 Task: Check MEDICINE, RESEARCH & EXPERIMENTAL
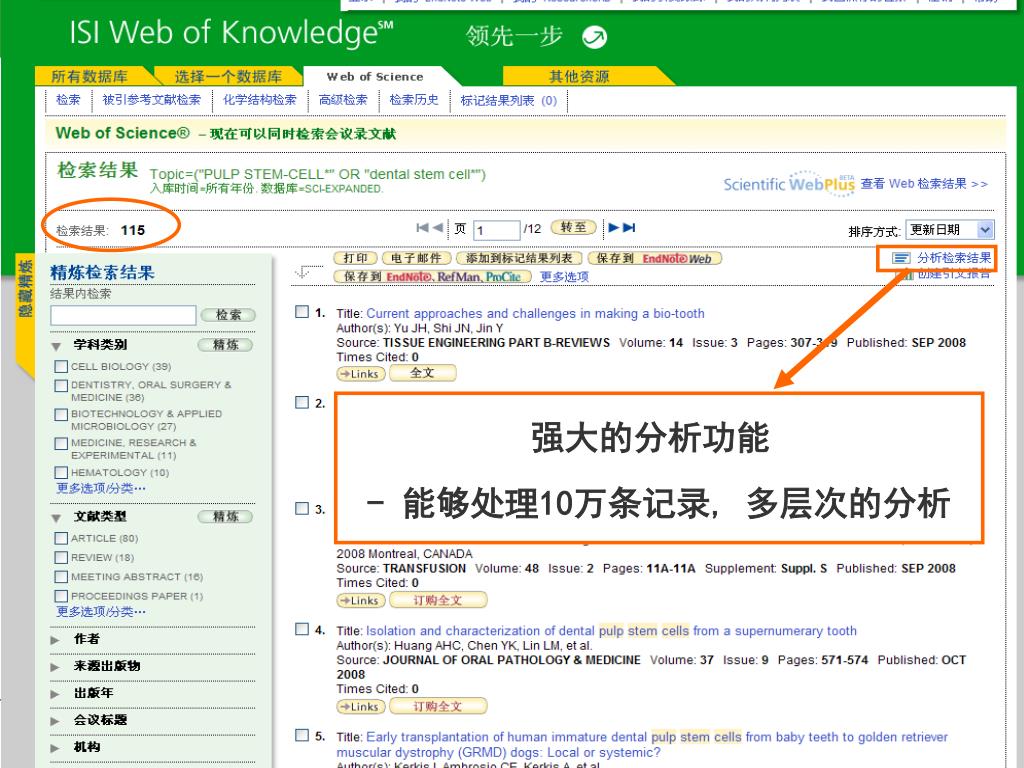click(x=61, y=443)
